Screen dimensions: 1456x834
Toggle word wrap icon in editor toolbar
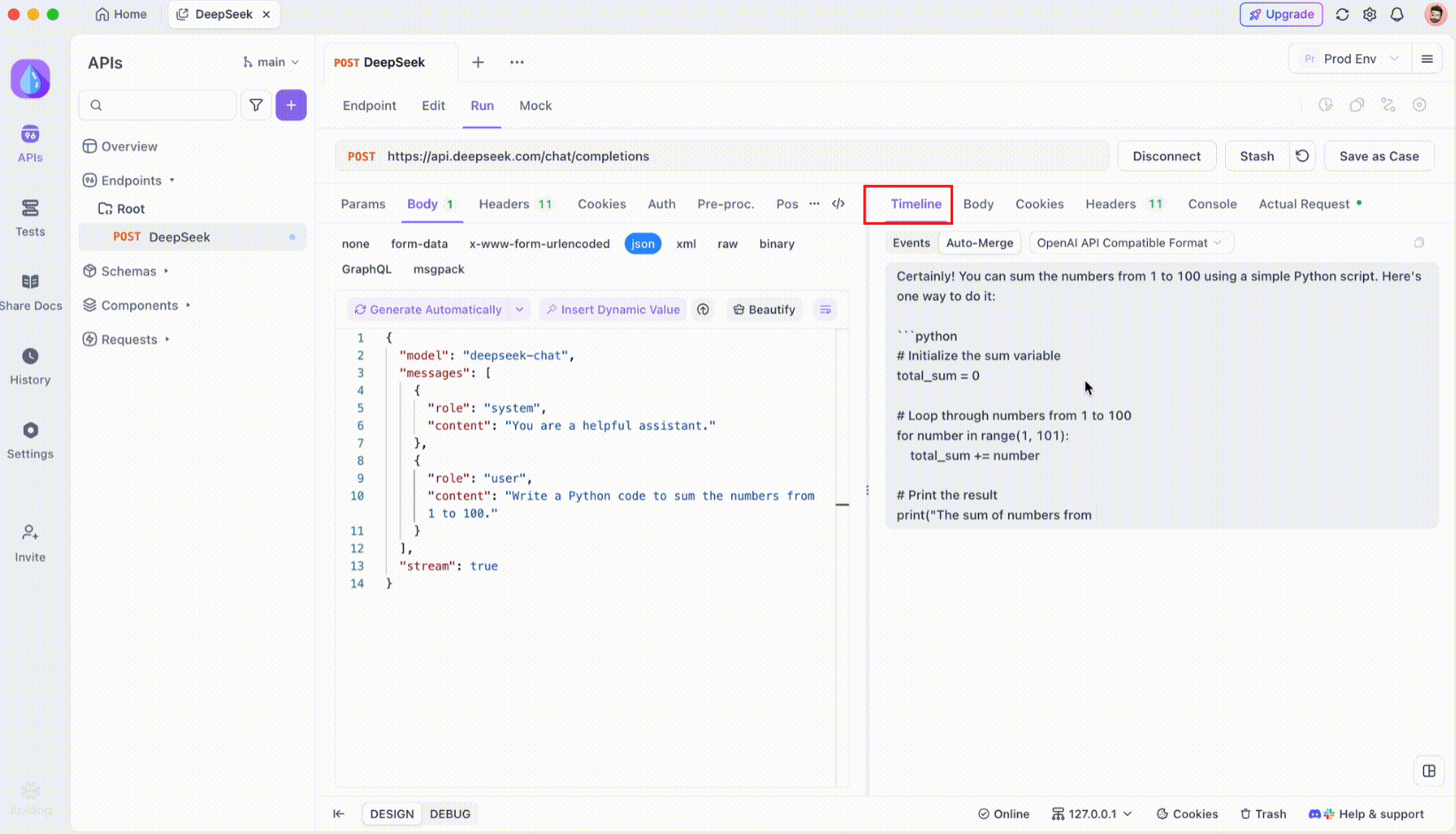point(825,310)
